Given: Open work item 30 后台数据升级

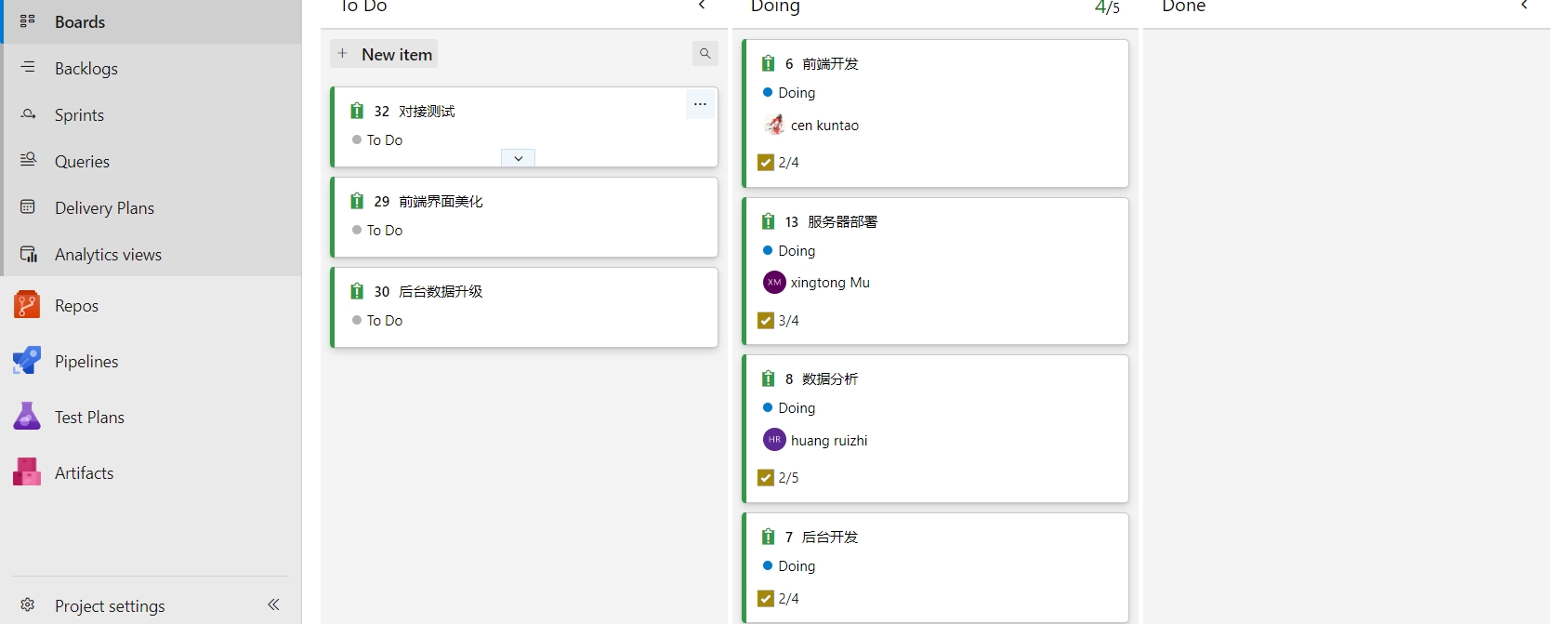Looking at the screenshot, I should (x=441, y=291).
